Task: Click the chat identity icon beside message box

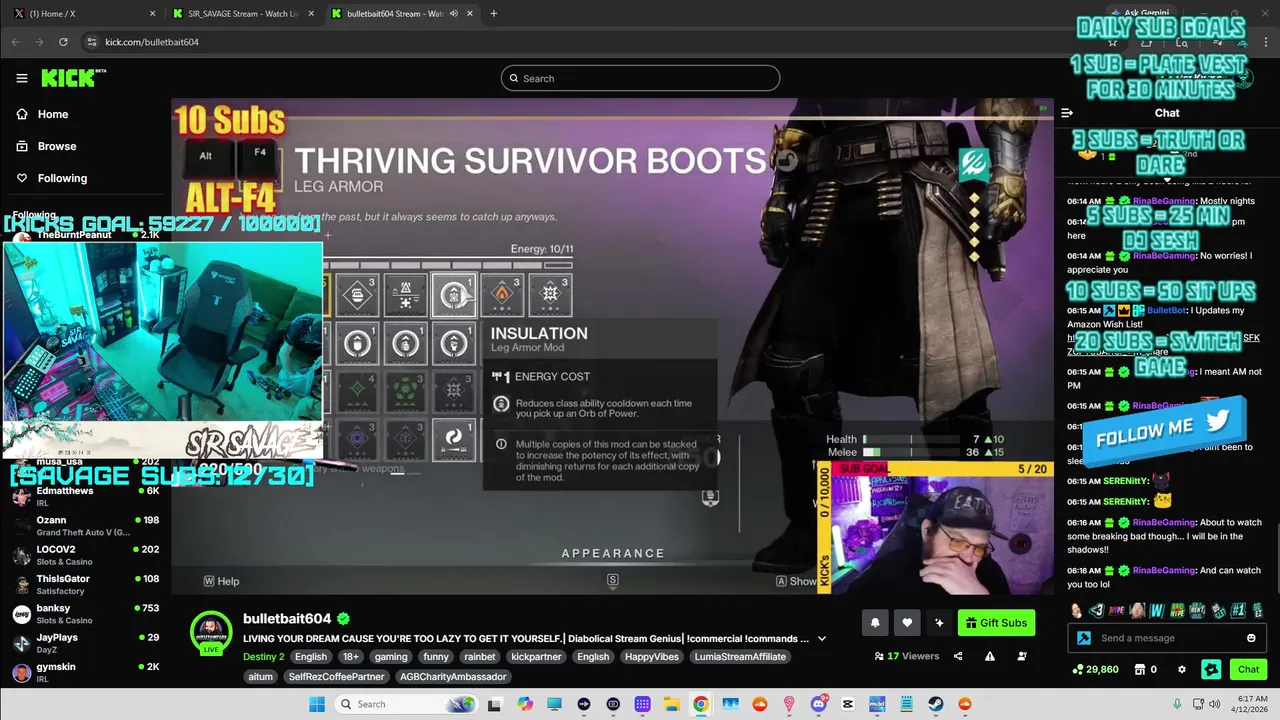Action: (x=1084, y=638)
